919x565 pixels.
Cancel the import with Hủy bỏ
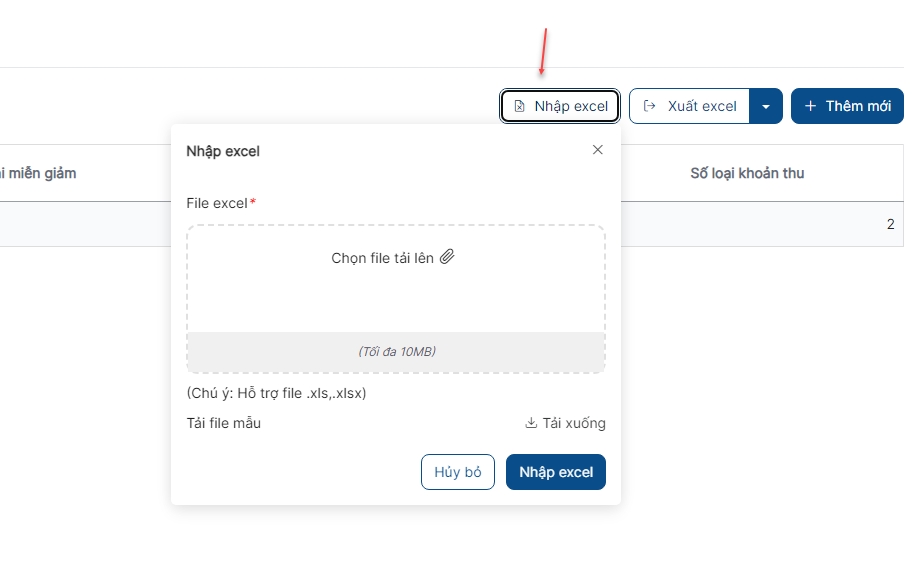coord(458,472)
